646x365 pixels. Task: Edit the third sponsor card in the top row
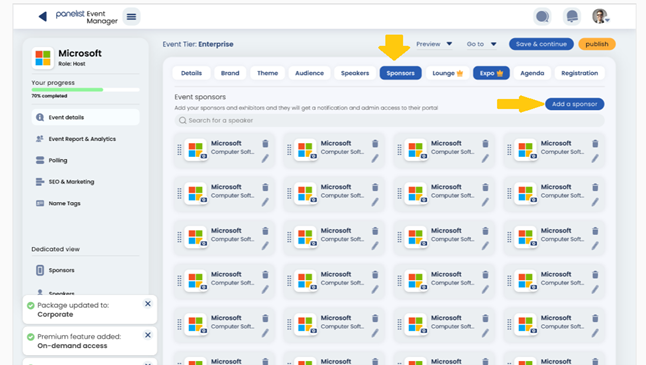[485, 158]
